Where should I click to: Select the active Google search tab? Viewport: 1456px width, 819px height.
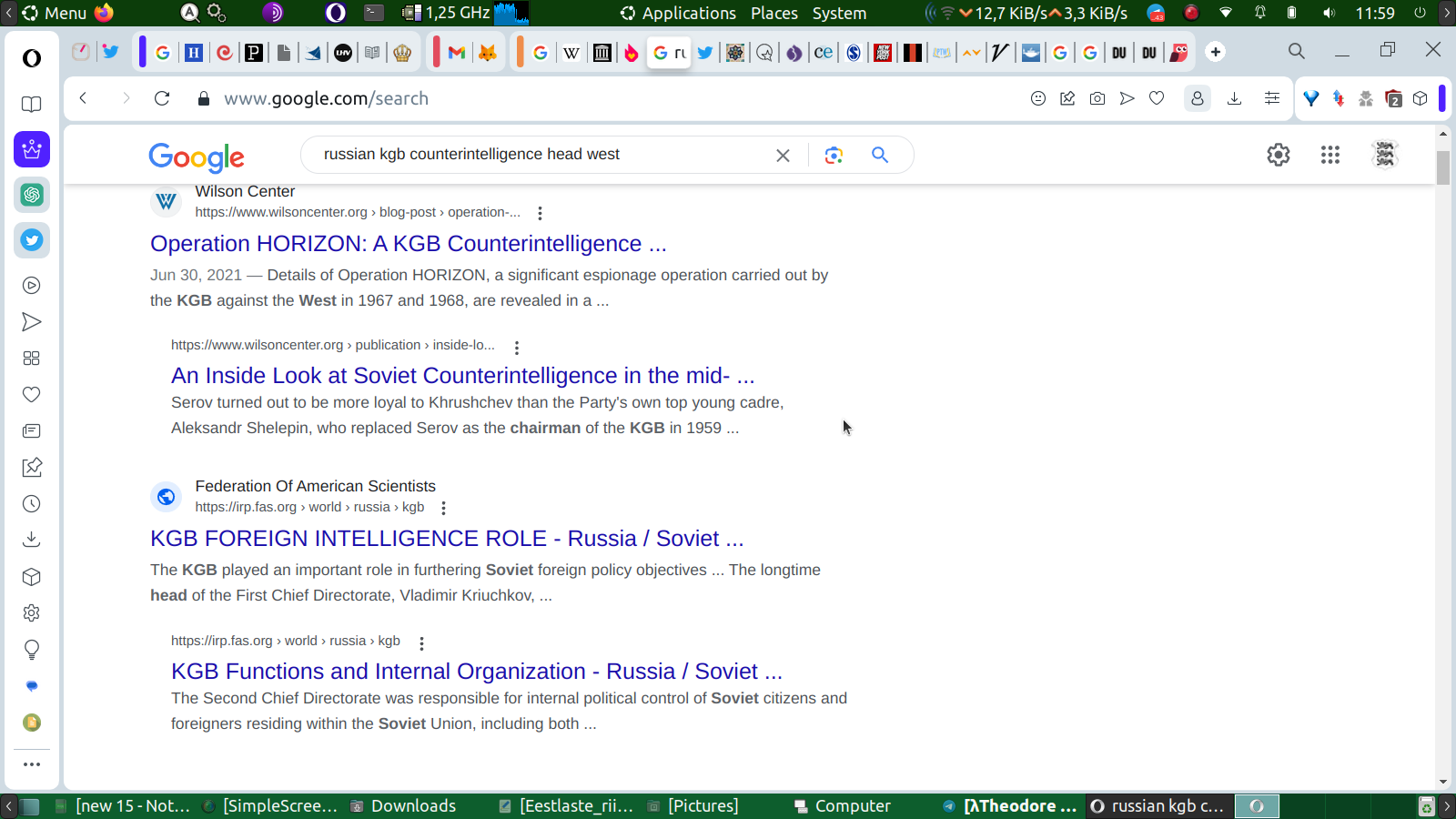669,53
